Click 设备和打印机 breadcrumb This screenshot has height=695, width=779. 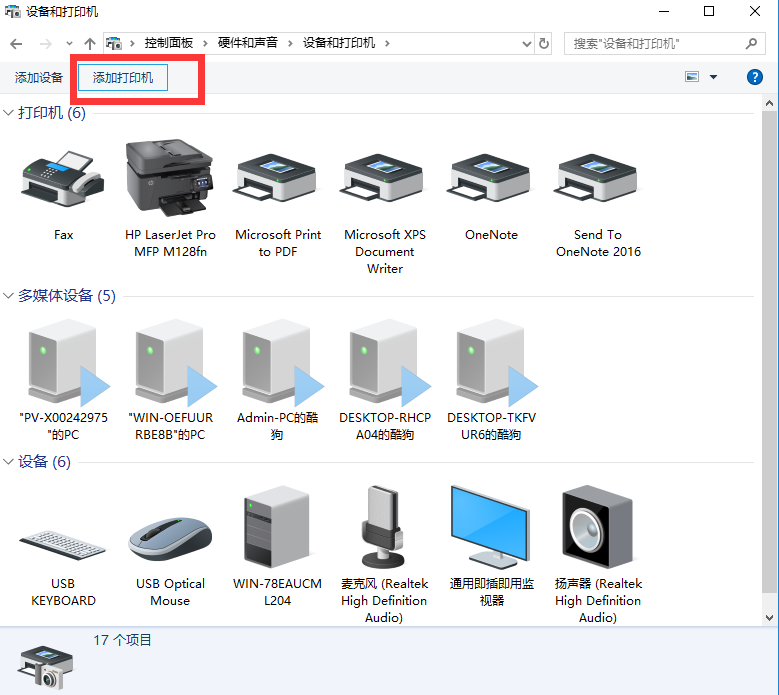coord(339,43)
